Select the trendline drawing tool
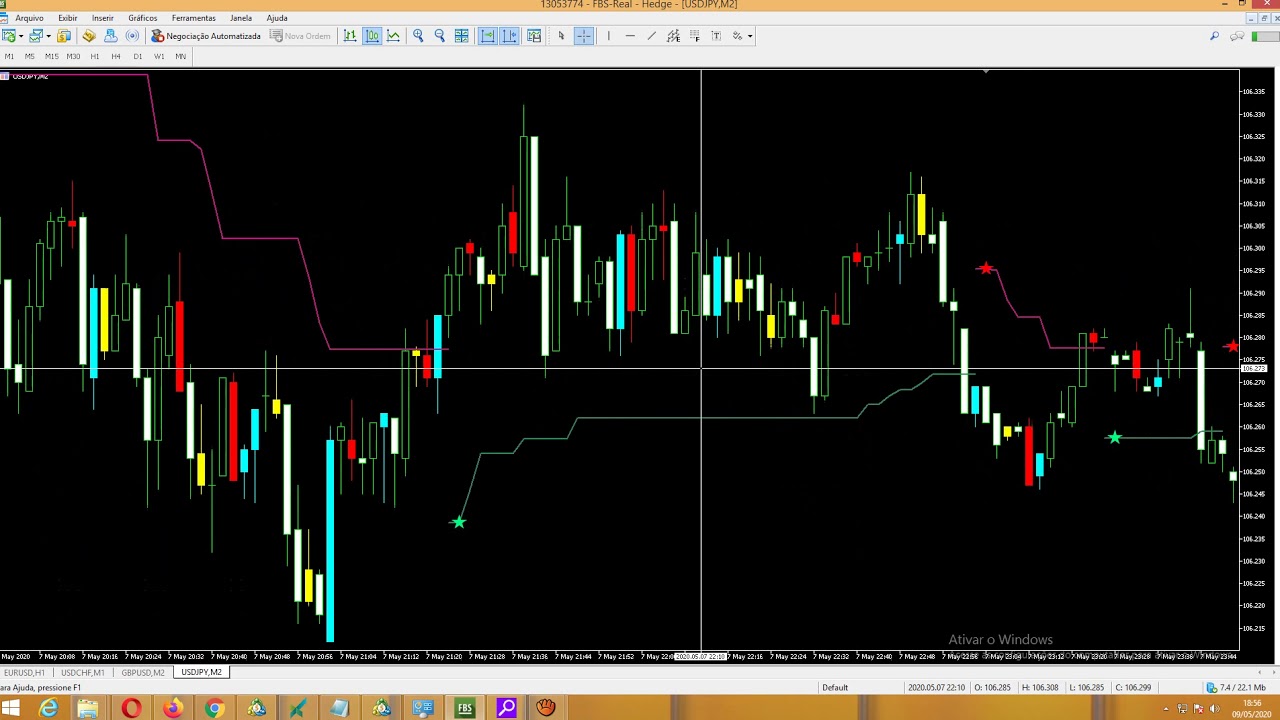This screenshot has height=720, width=1280. (x=651, y=36)
